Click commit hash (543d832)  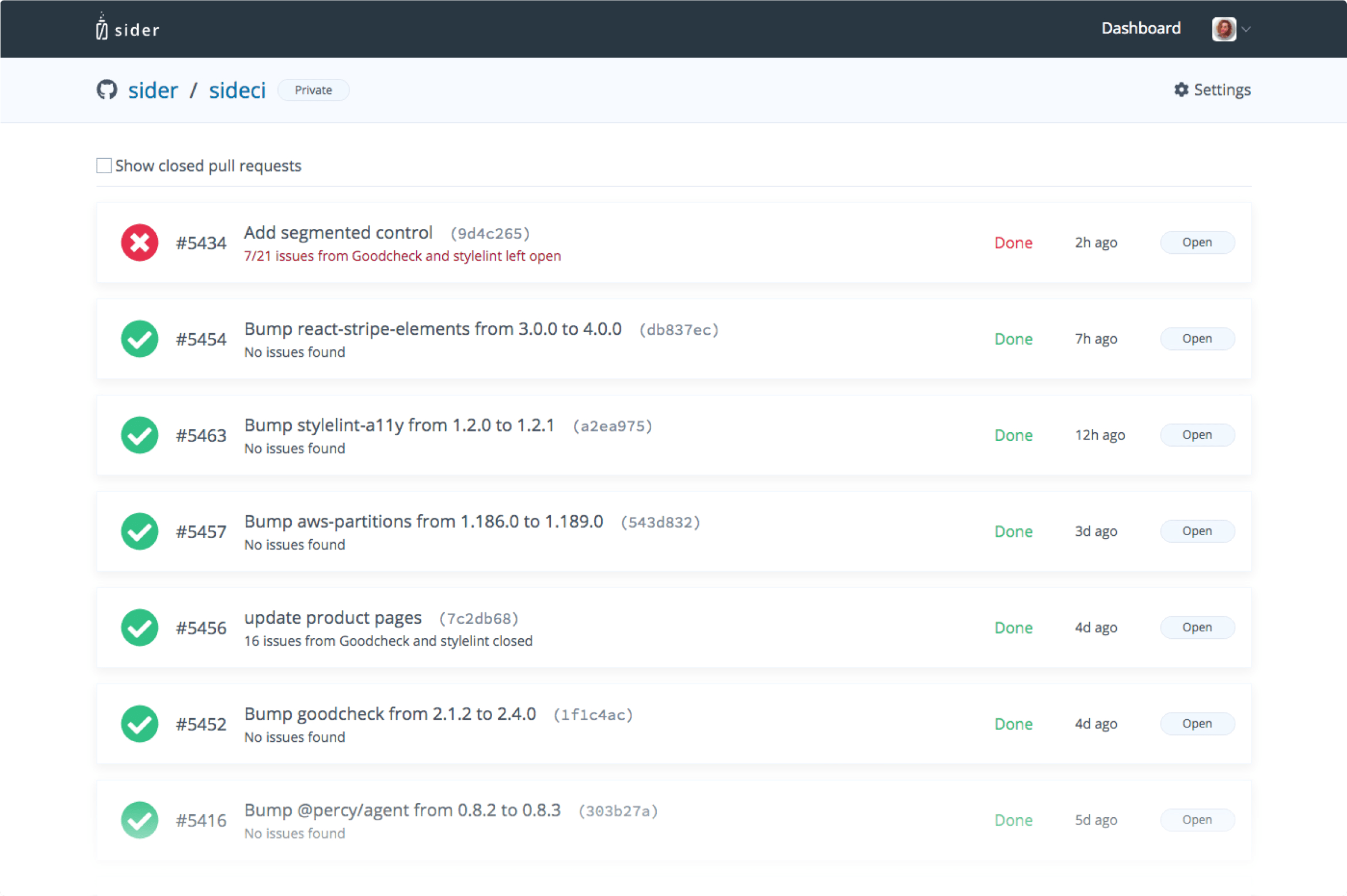(661, 522)
